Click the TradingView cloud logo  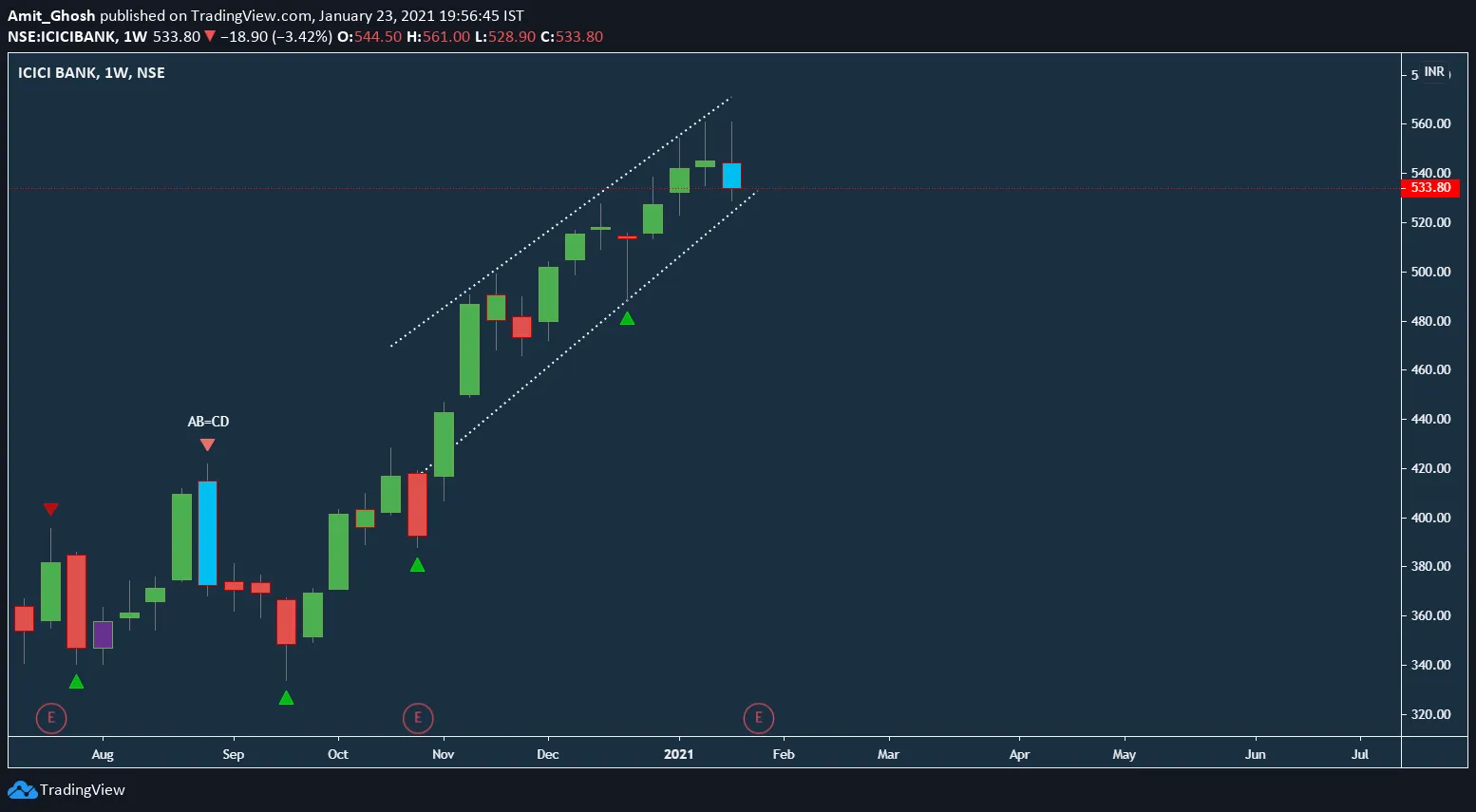pos(23,790)
